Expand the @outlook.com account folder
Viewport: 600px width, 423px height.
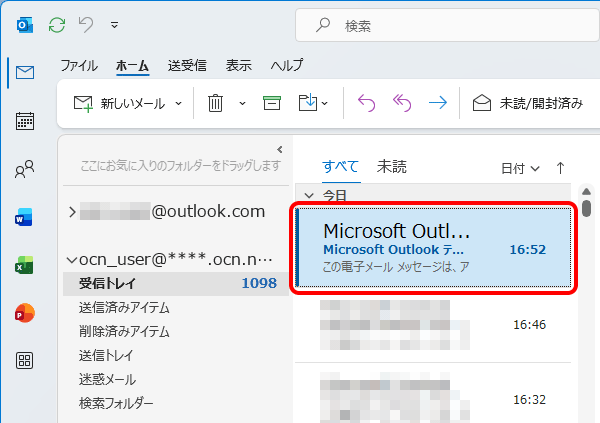pos(72,212)
